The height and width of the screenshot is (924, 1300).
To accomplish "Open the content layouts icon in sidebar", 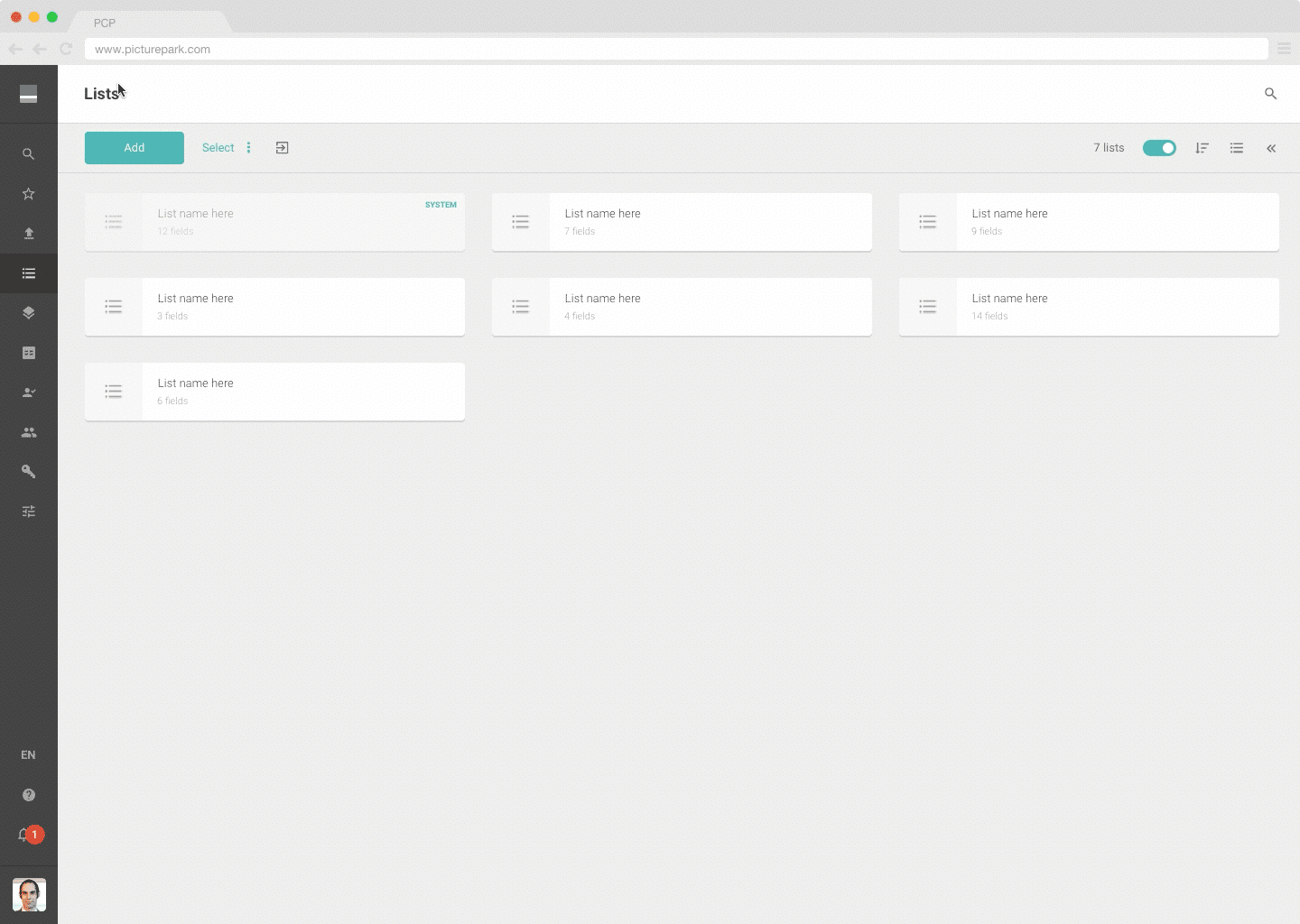I will click(29, 353).
